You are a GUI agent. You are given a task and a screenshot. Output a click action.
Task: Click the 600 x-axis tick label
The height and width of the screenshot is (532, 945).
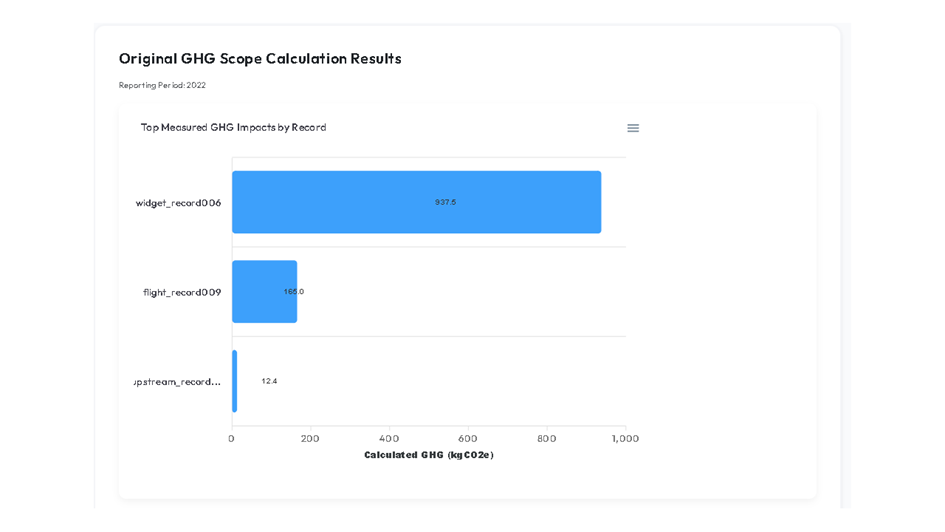(468, 438)
